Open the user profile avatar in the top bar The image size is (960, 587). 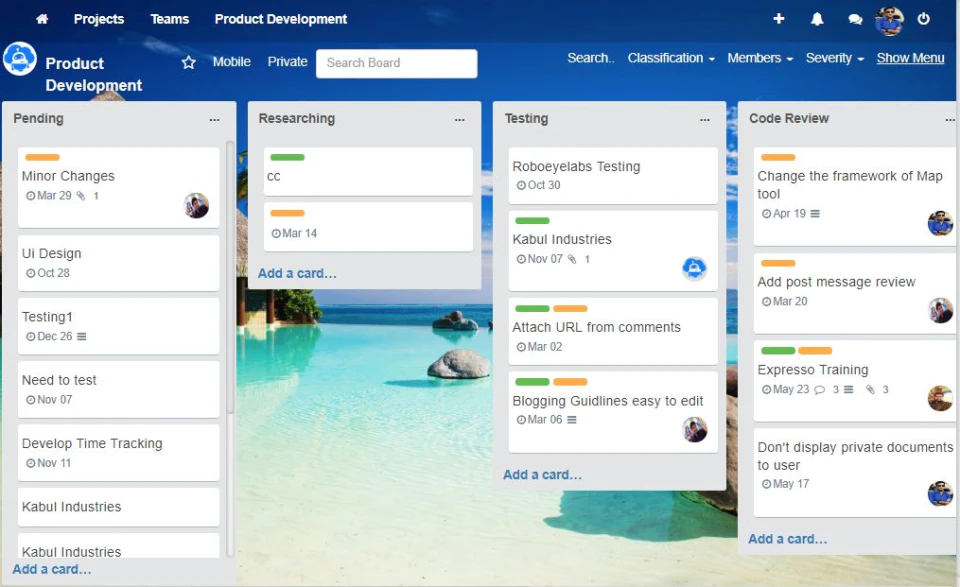click(889, 21)
